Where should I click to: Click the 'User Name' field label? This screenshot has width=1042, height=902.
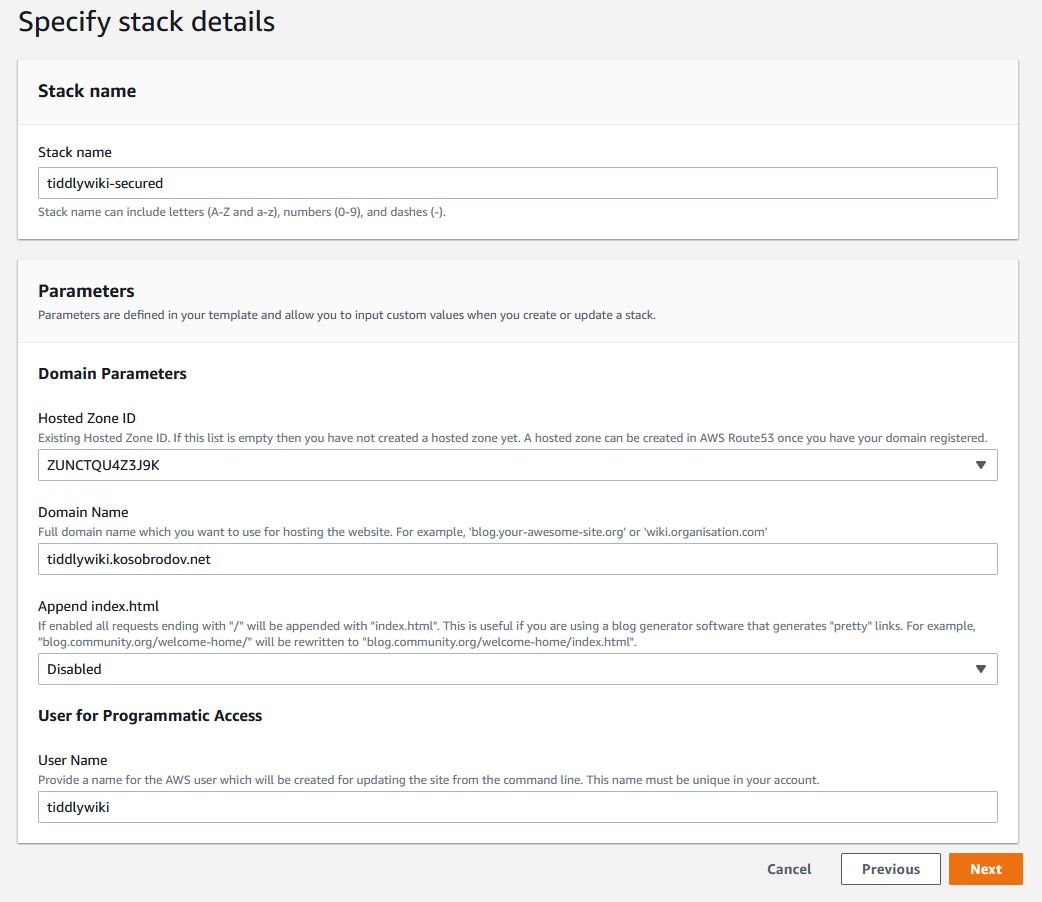pyautogui.click(x=72, y=760)
